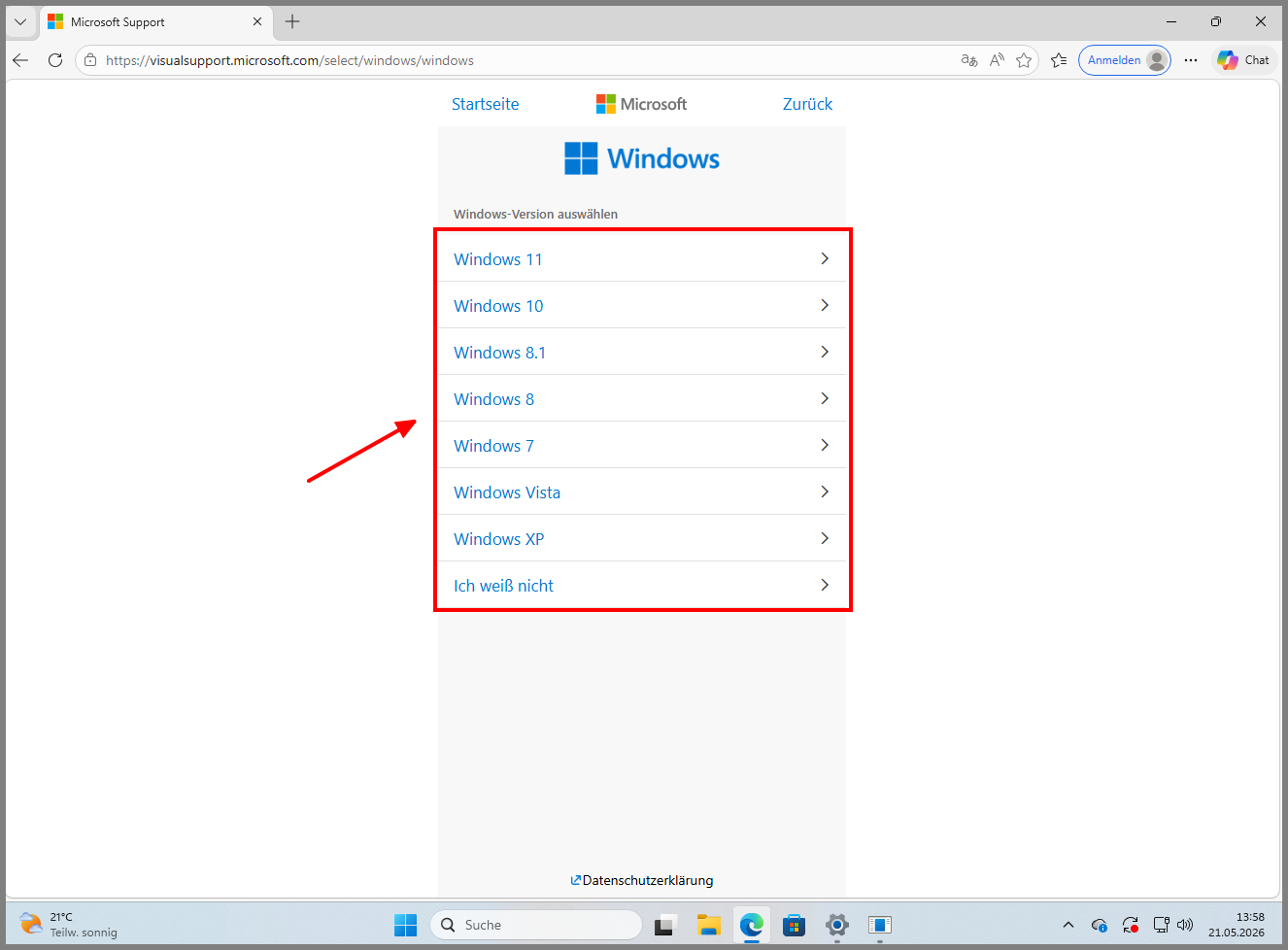Image resolution: width=1288 pixels, height=950 pixels.
Task: Click the Windows-Version auswählen label
Action: pyautogui.click(x=535, y=214)
